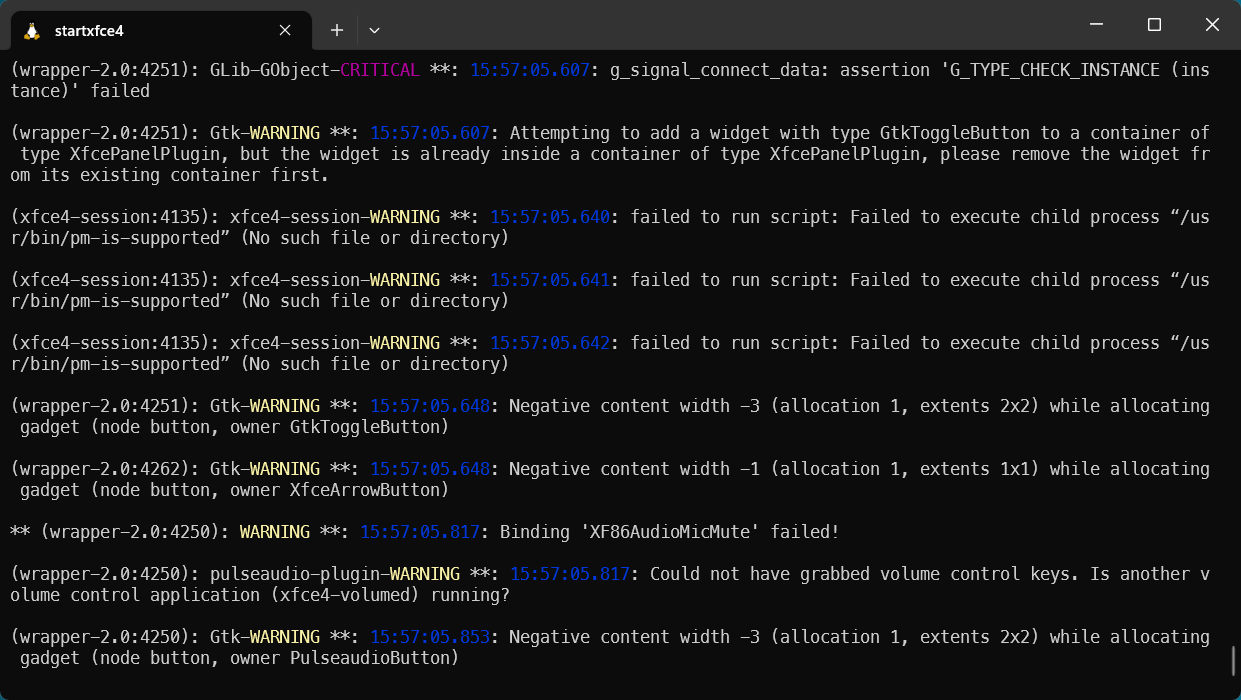Image resolution: width=1241 pixels, height=700 pixels.
Task: Click the magenta CRITICAL word in the output
Action: tap(380, 70)
